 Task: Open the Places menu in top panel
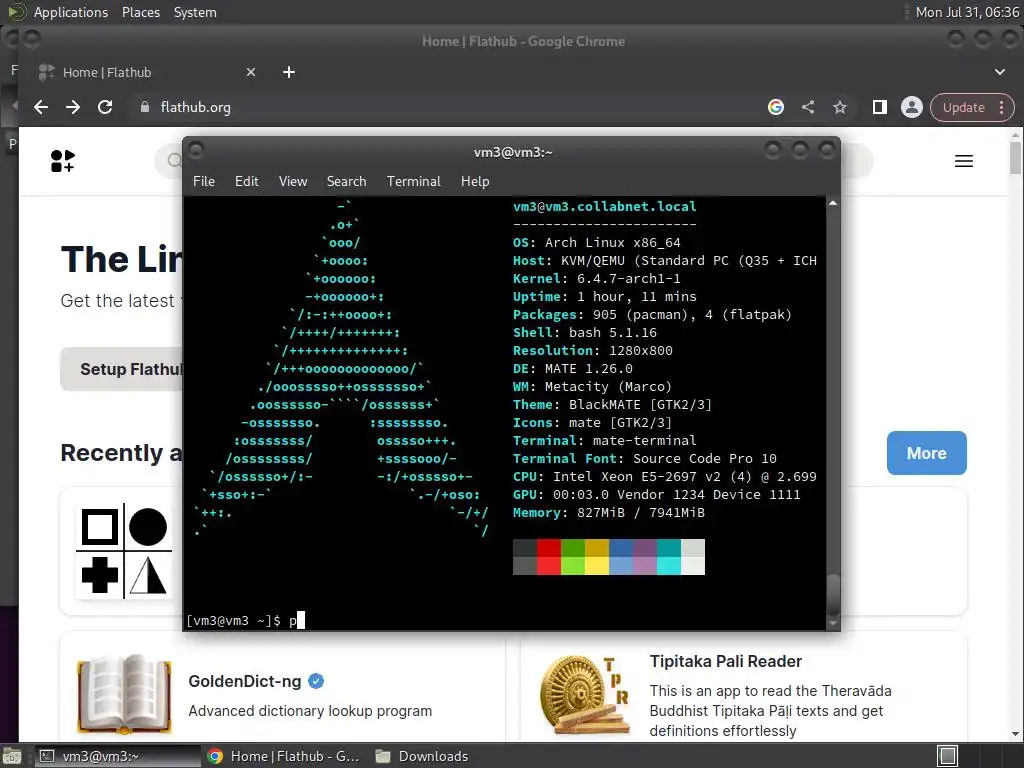click(140, 12)
